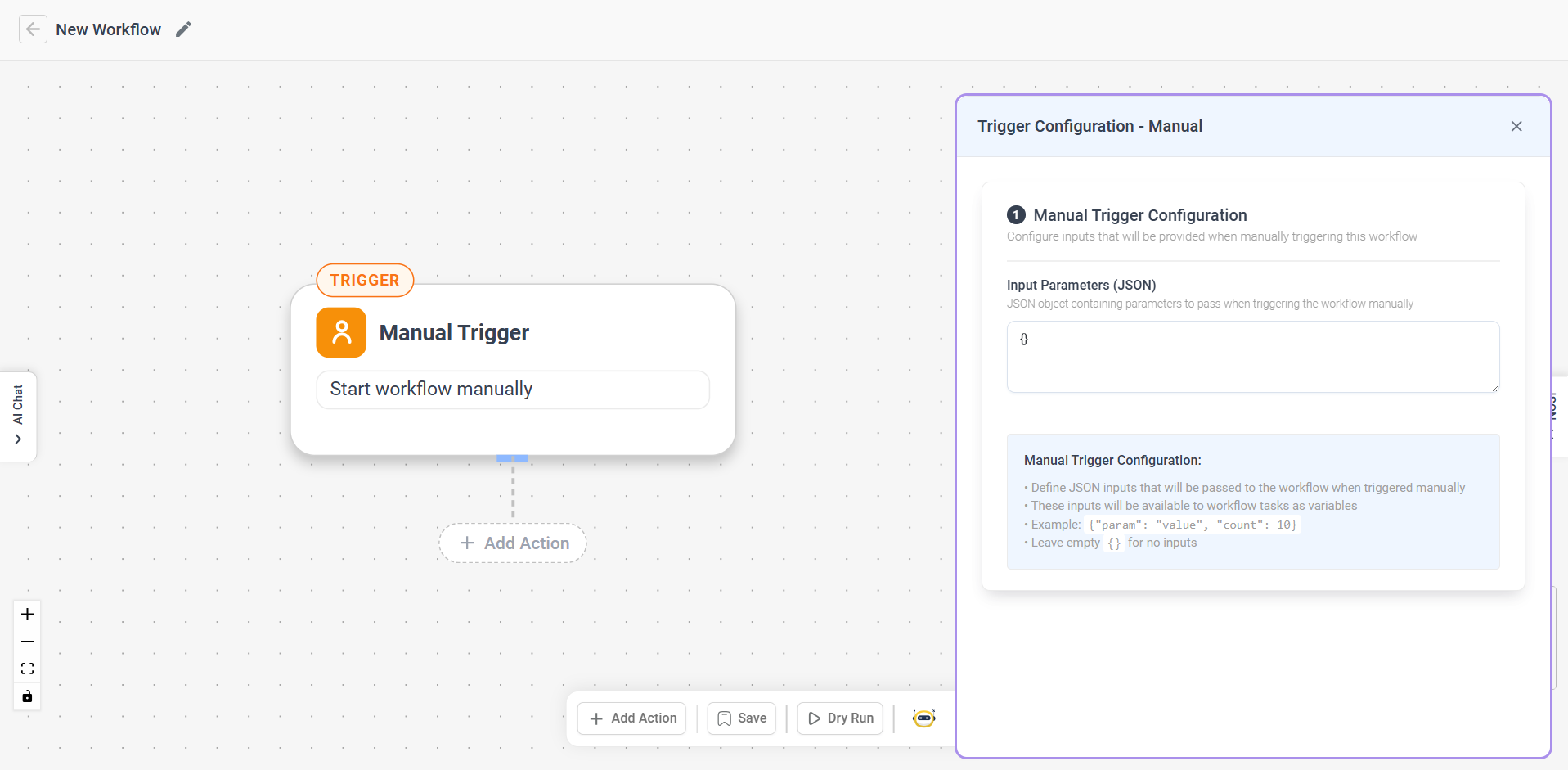The image size is (1568, 770).
Task: Click Add Action in the bottom toolbar
Action: tap(631, 718)
